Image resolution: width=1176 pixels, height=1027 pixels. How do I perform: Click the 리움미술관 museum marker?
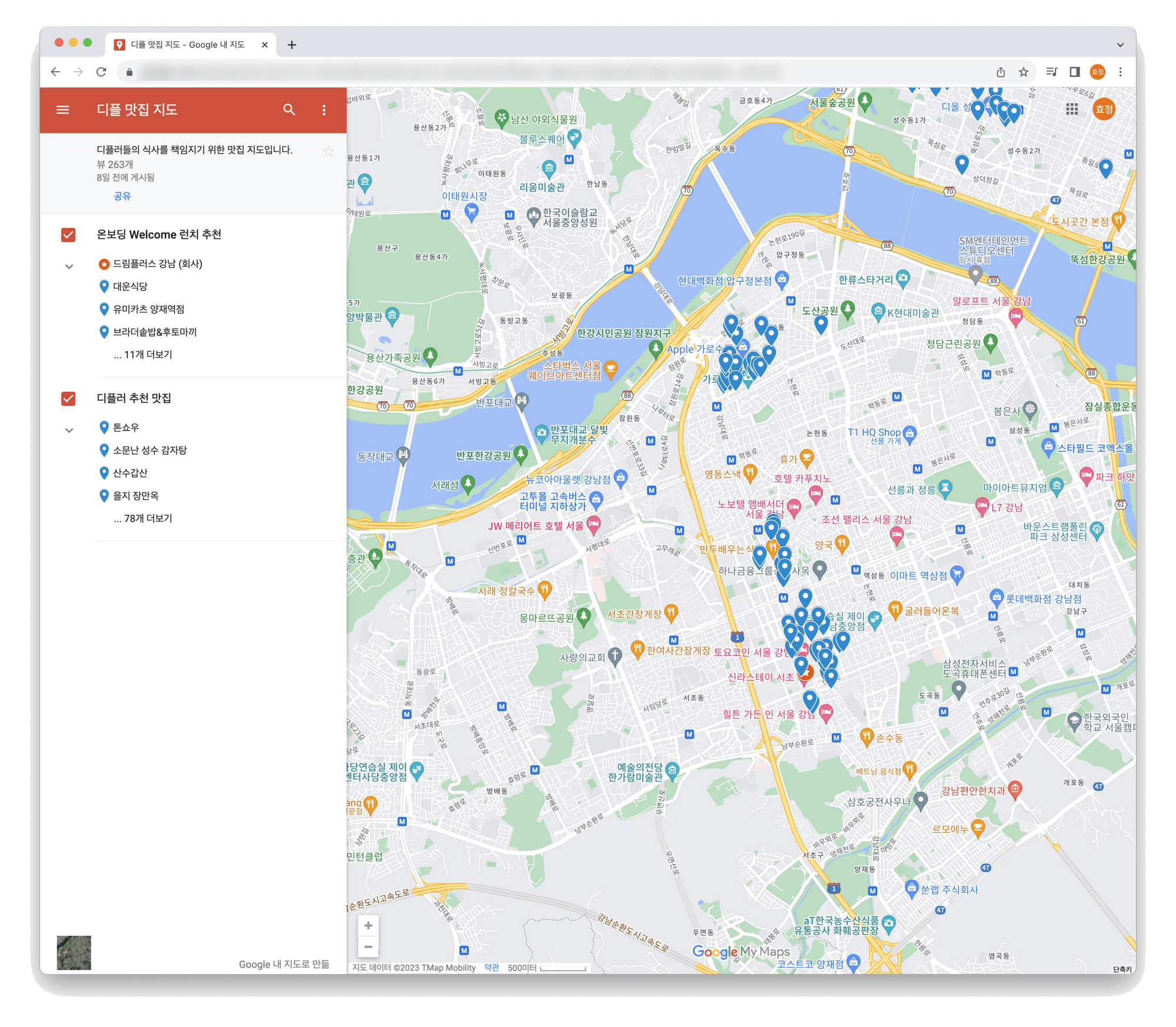[549, 169]
